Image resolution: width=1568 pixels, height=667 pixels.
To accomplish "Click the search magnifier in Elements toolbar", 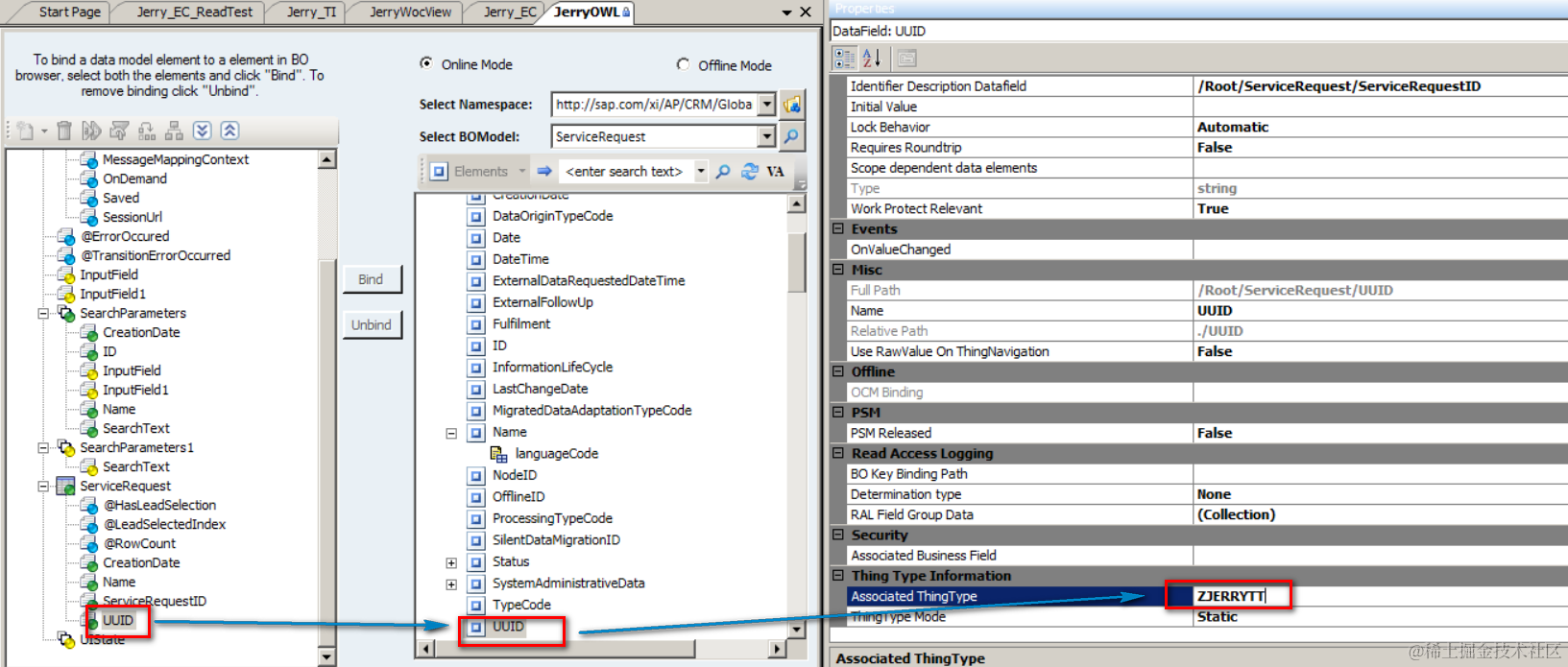I will coord(723,171).
